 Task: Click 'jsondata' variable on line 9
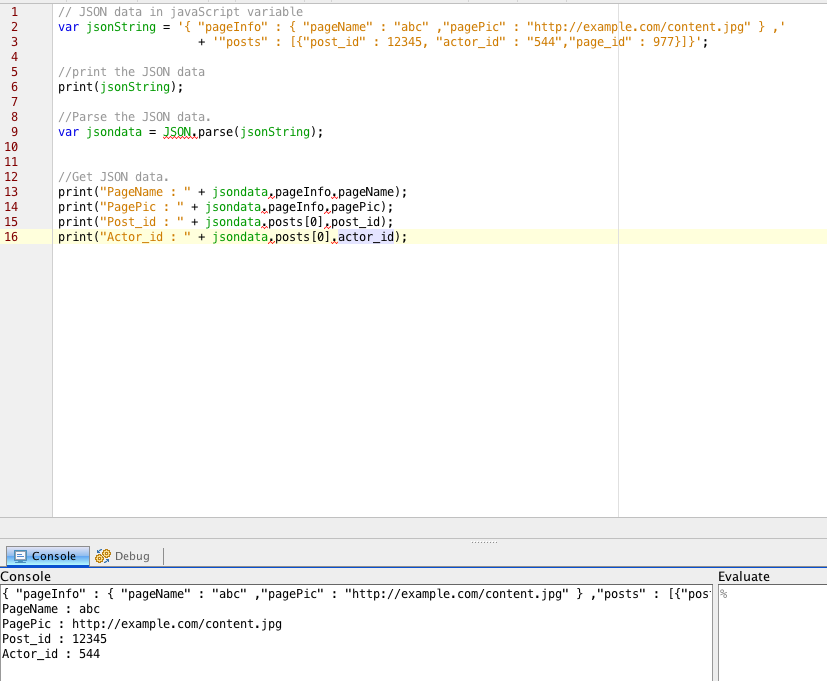114,132
